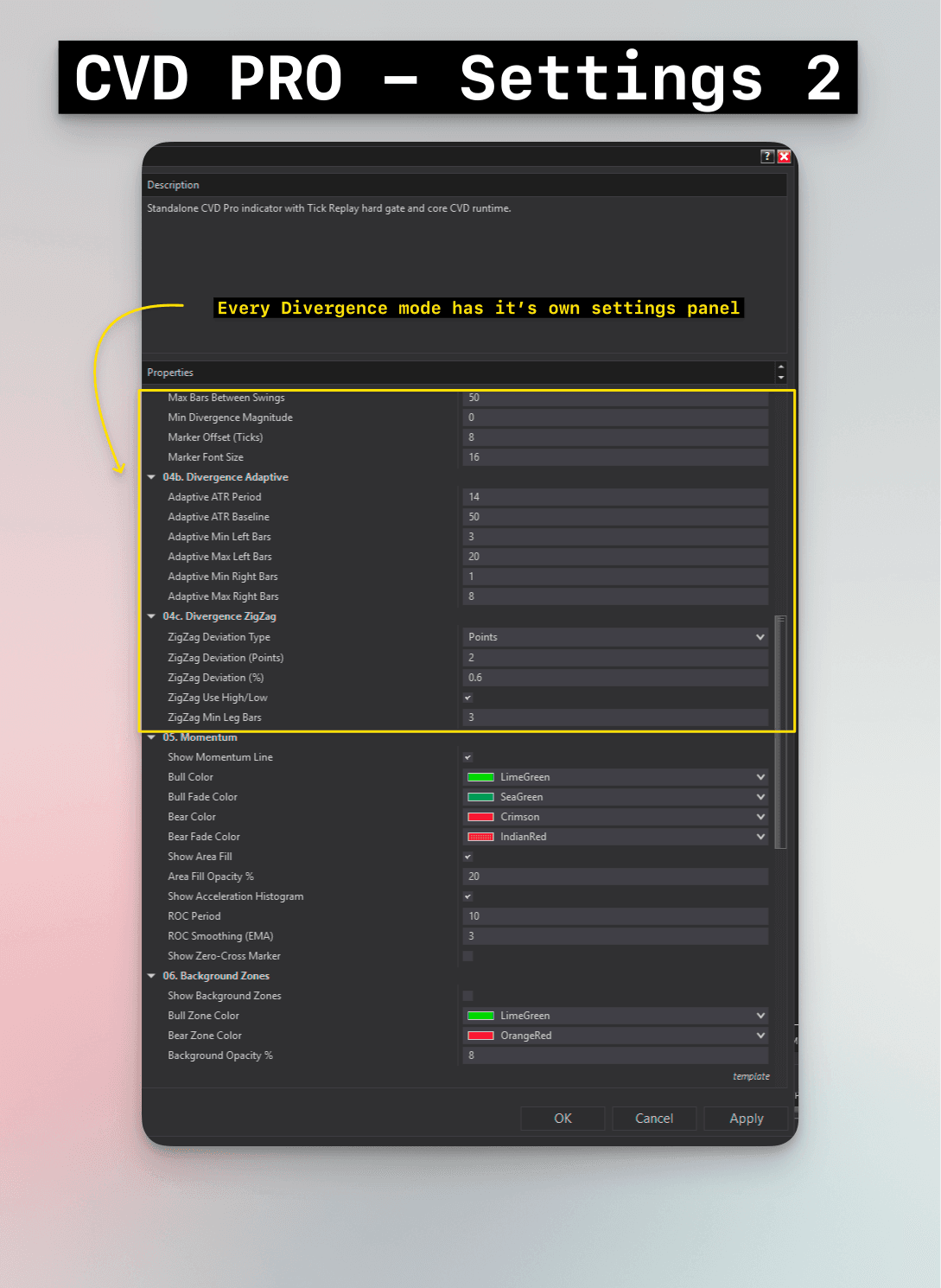Screen dimensions: 941x1288
Task: Toggle Show Acceleration Histogram
Action: [467, 896]
